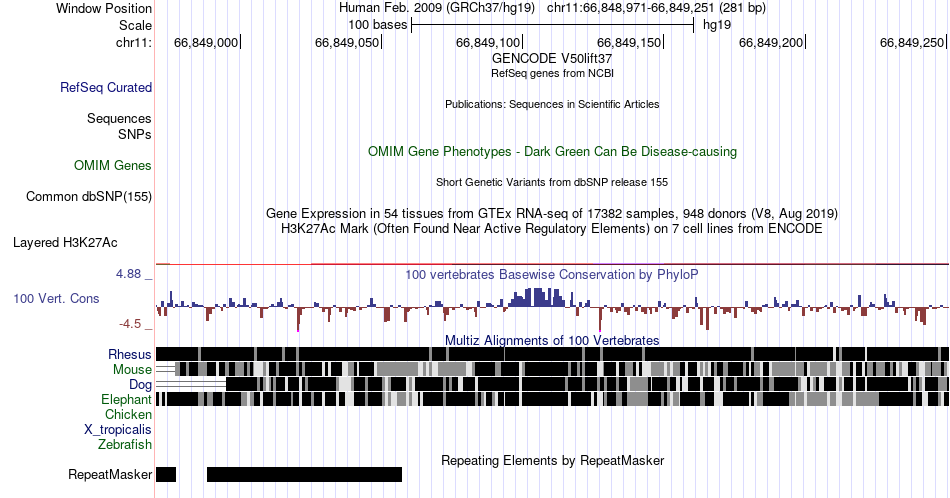Screen dimensions: 950x498
Task: Select the X_tropicalis alignment label
Action: [118, 430]
